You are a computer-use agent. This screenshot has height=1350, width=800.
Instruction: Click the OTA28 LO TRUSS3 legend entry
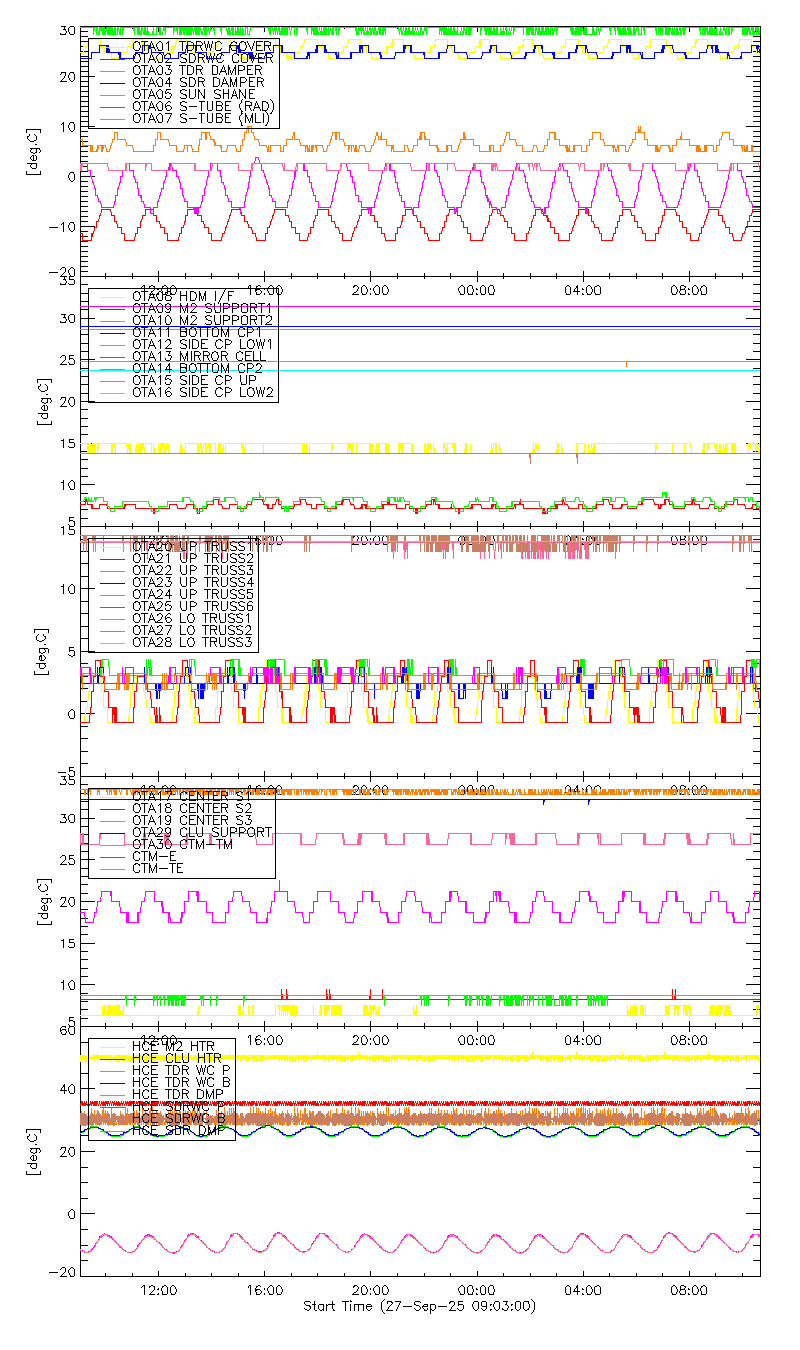click(193, 642)
